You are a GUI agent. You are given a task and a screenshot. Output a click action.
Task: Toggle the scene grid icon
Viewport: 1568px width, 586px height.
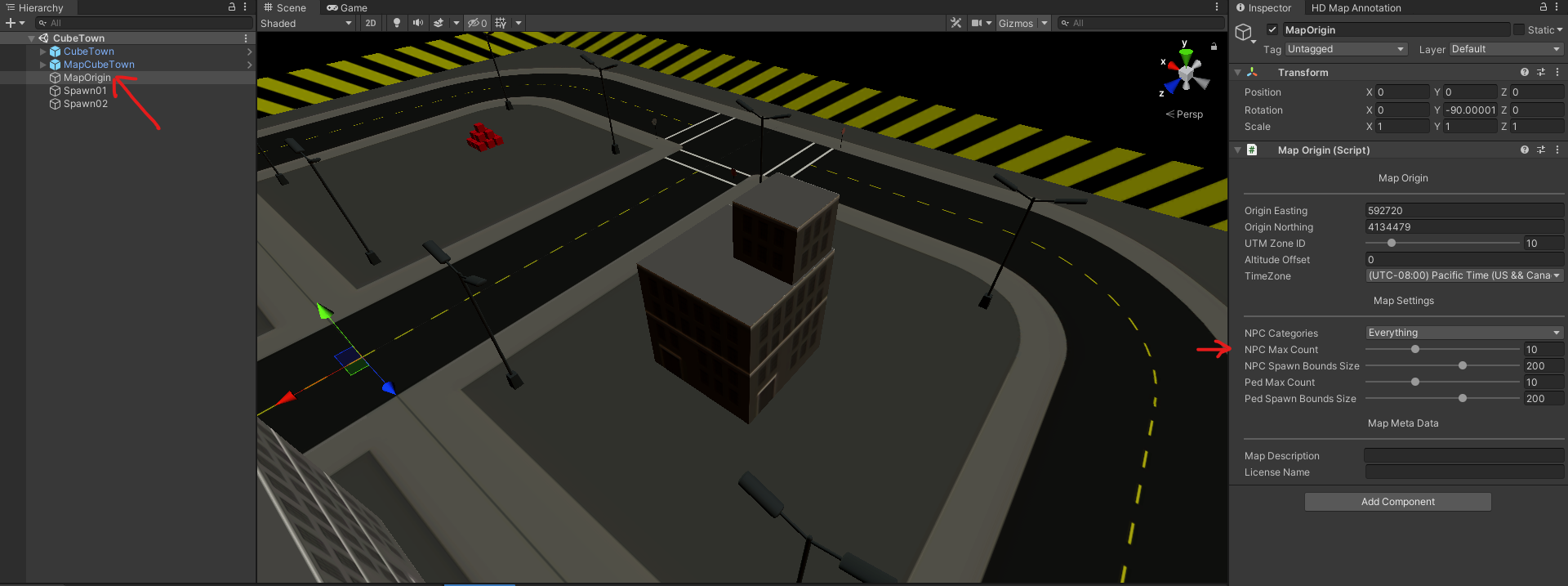(501, 23)
